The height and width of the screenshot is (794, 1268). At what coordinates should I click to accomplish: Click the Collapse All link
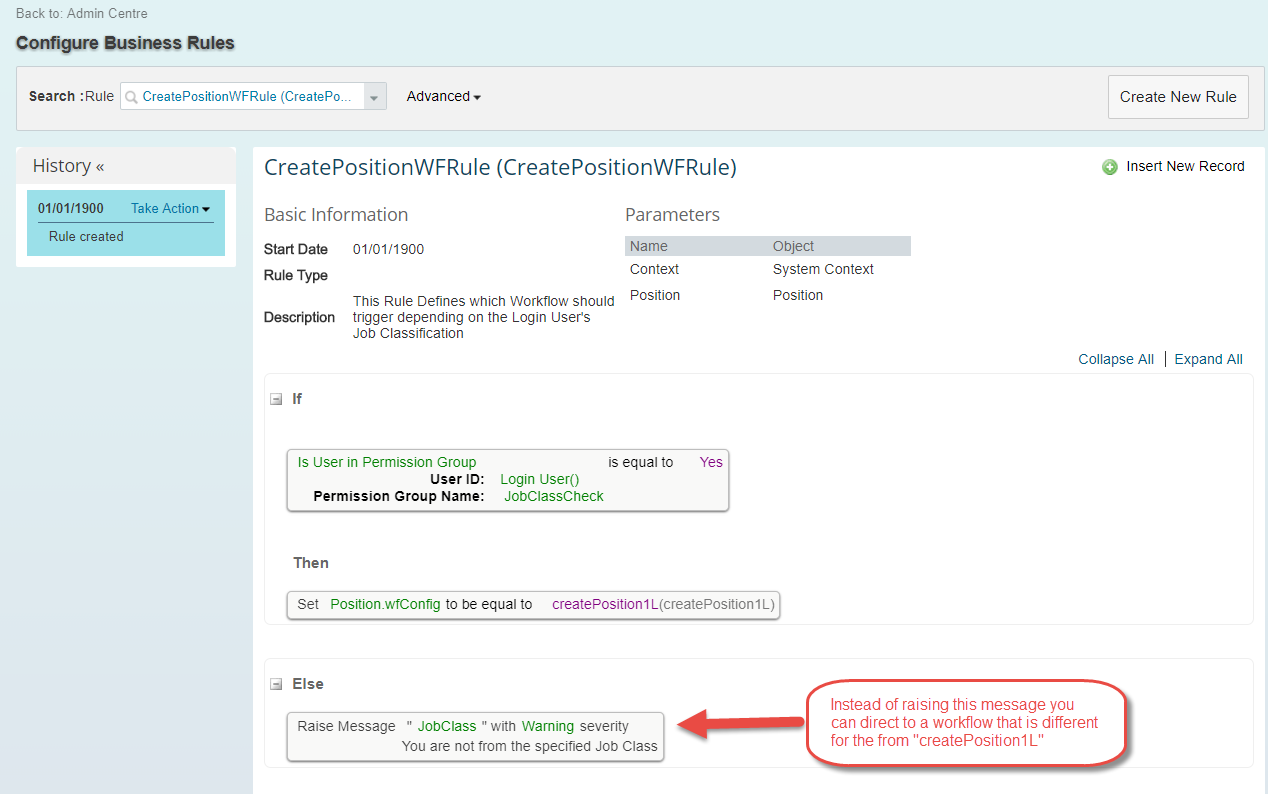(1116, 359)
